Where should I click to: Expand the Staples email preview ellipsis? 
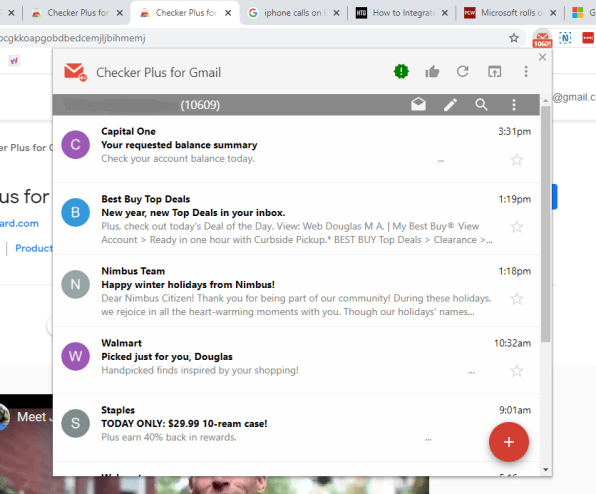[428, 440]
